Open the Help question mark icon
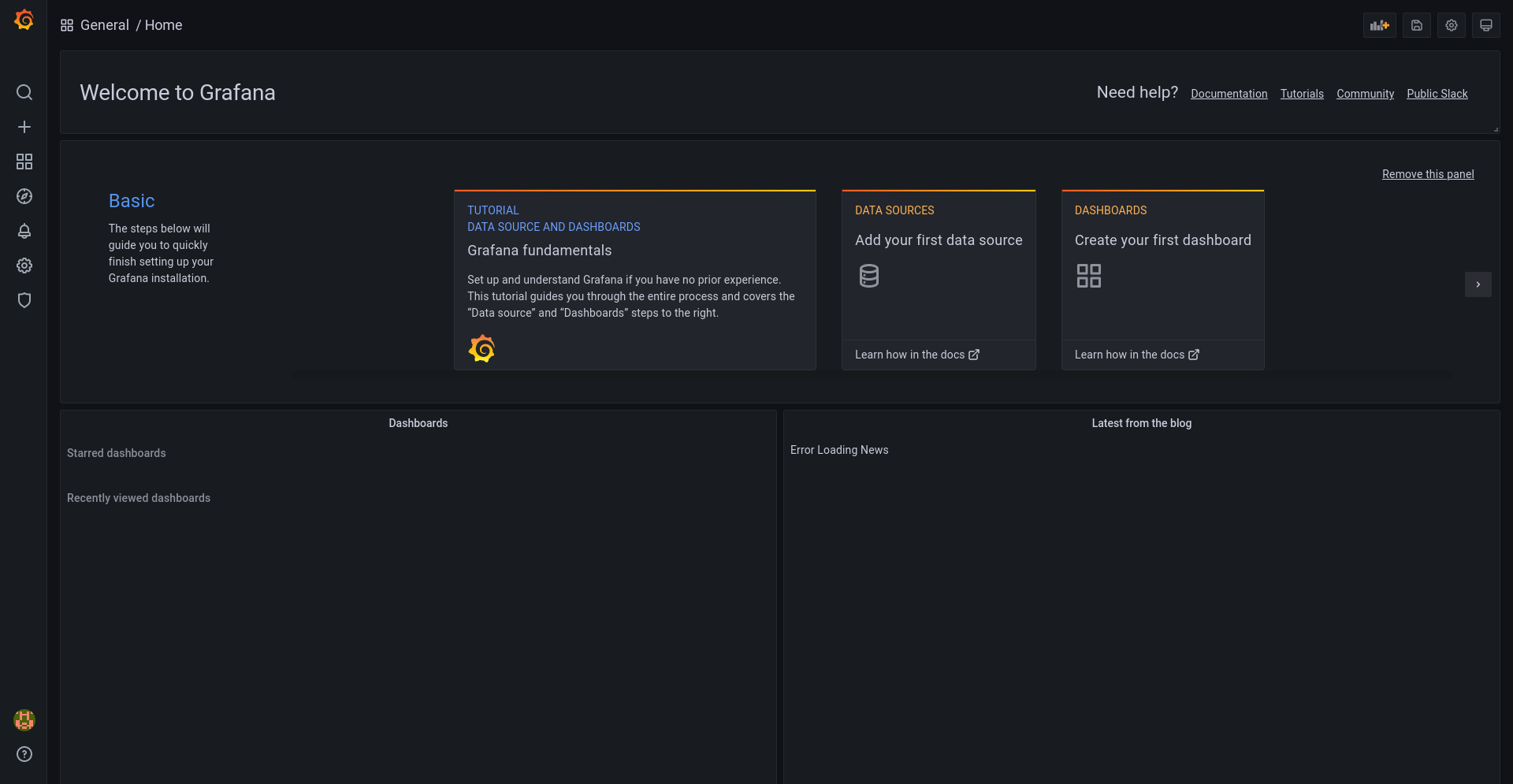This screenshot has width=1513, height=784. click(x=24, y=754)
